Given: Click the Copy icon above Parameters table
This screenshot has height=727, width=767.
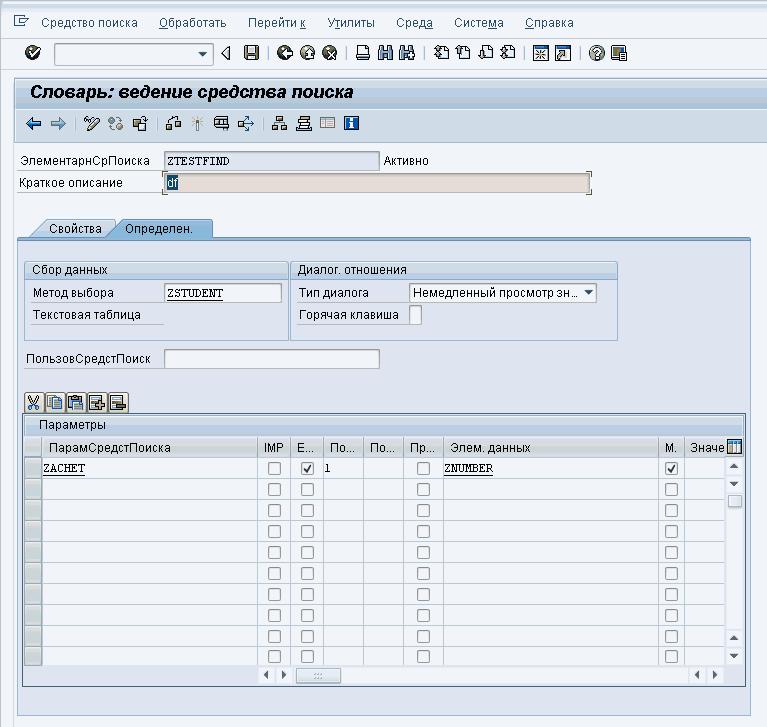Looking at the screenshot, I should click(55, 403).
